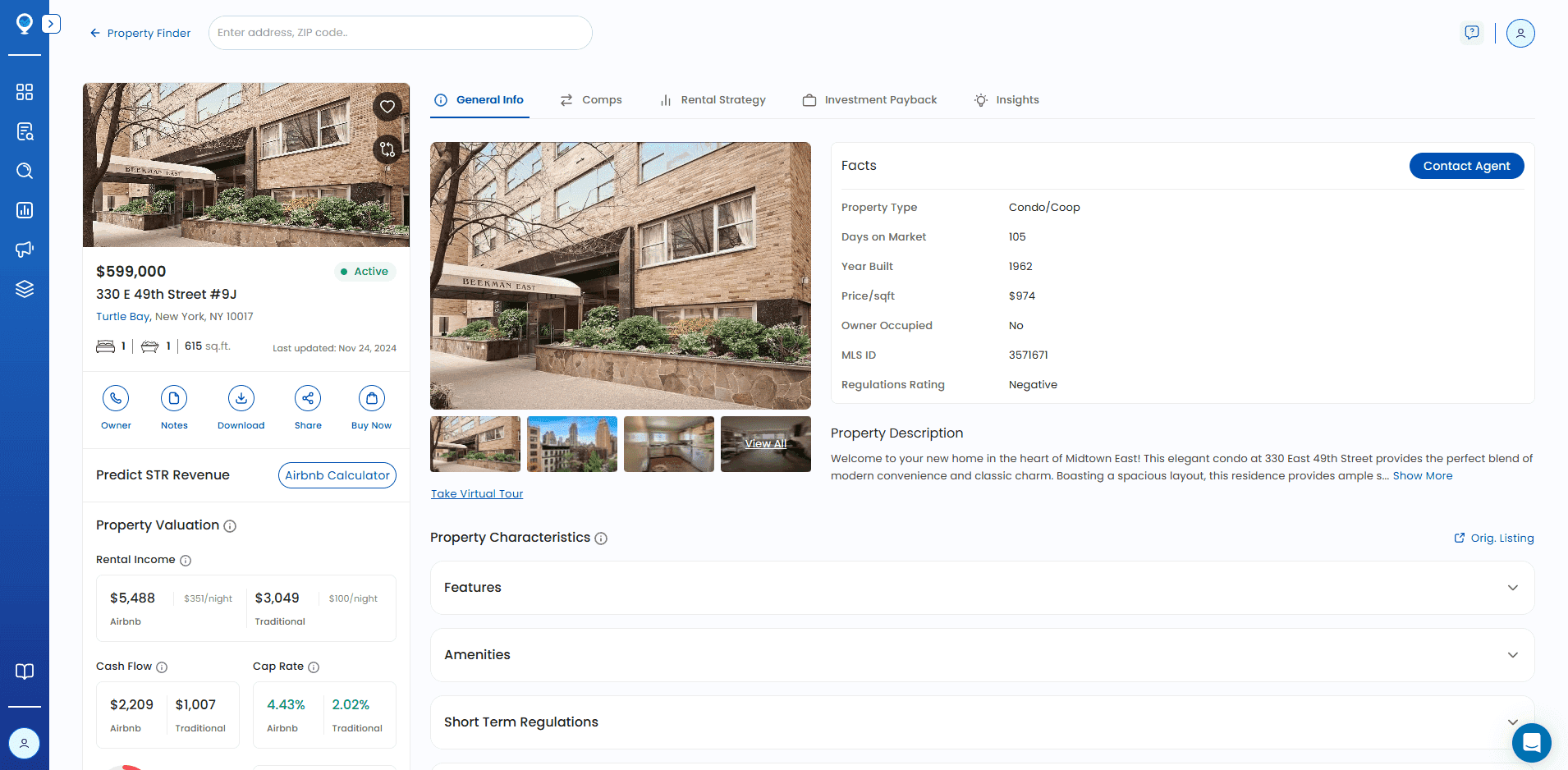This screenshot has width=1568, height=770.
Task: Select the first building entrance thumbnail
Action: coord(475,444)
